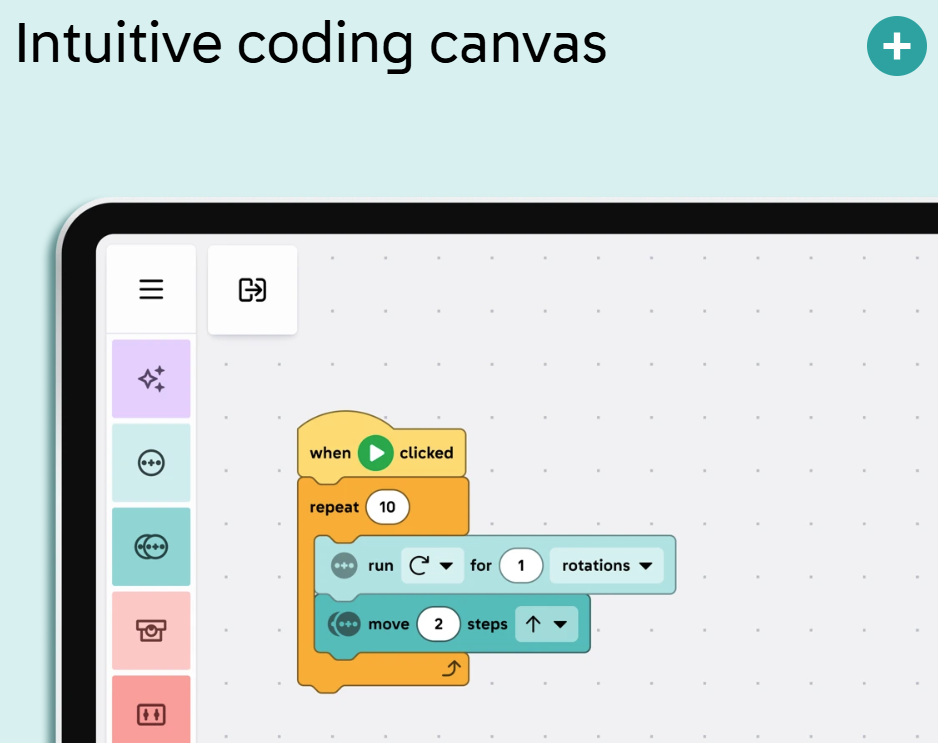
Task: Click the repeat count field showing 10
Action: tap(387, 507)
